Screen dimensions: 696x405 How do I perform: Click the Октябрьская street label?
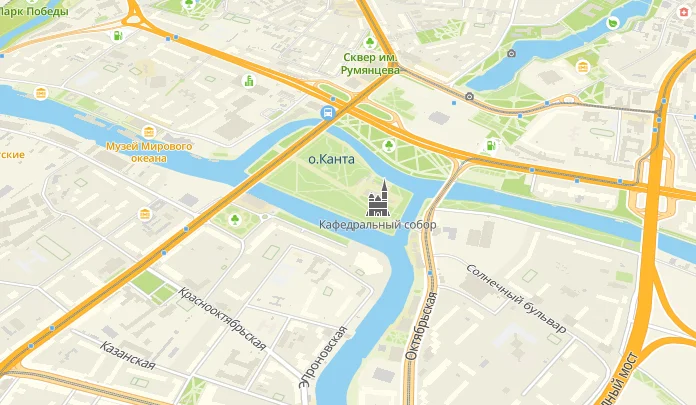point(421,326)
